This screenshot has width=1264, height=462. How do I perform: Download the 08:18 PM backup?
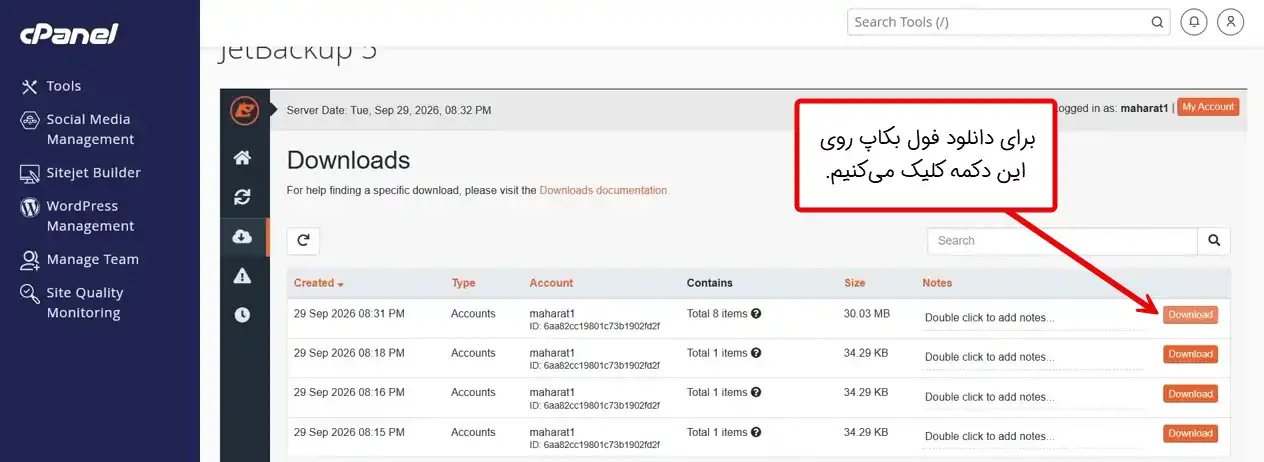click(x=1190, y=354)
